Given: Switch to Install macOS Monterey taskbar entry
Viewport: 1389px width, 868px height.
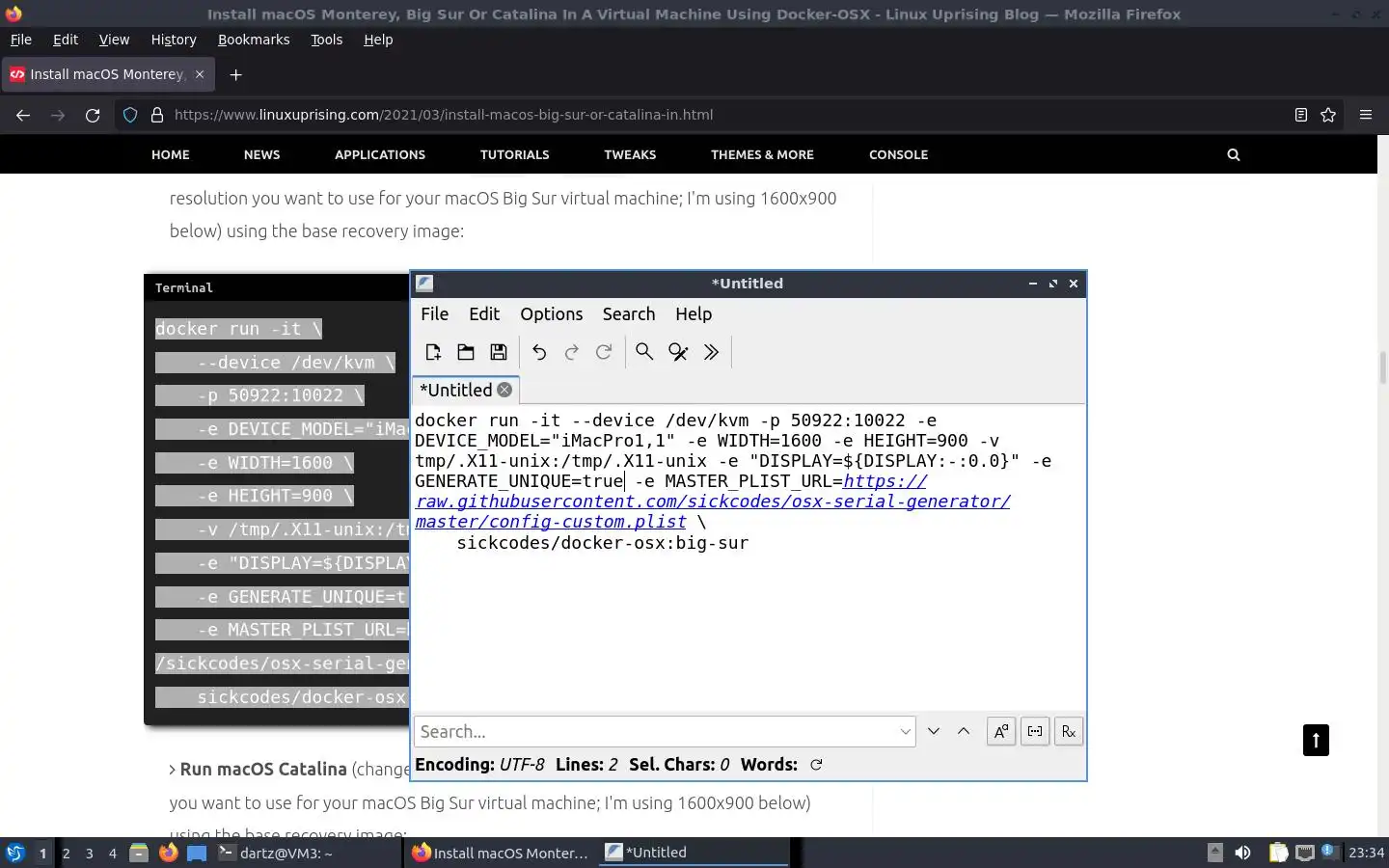Looking at the screenshot, I should (501, 853).
